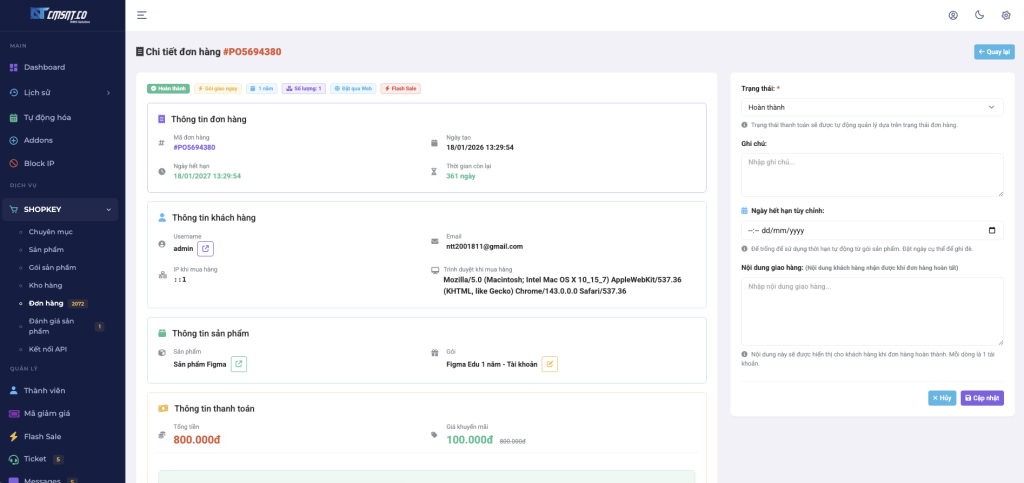Click the Hủy cancel button

point(942,398)
